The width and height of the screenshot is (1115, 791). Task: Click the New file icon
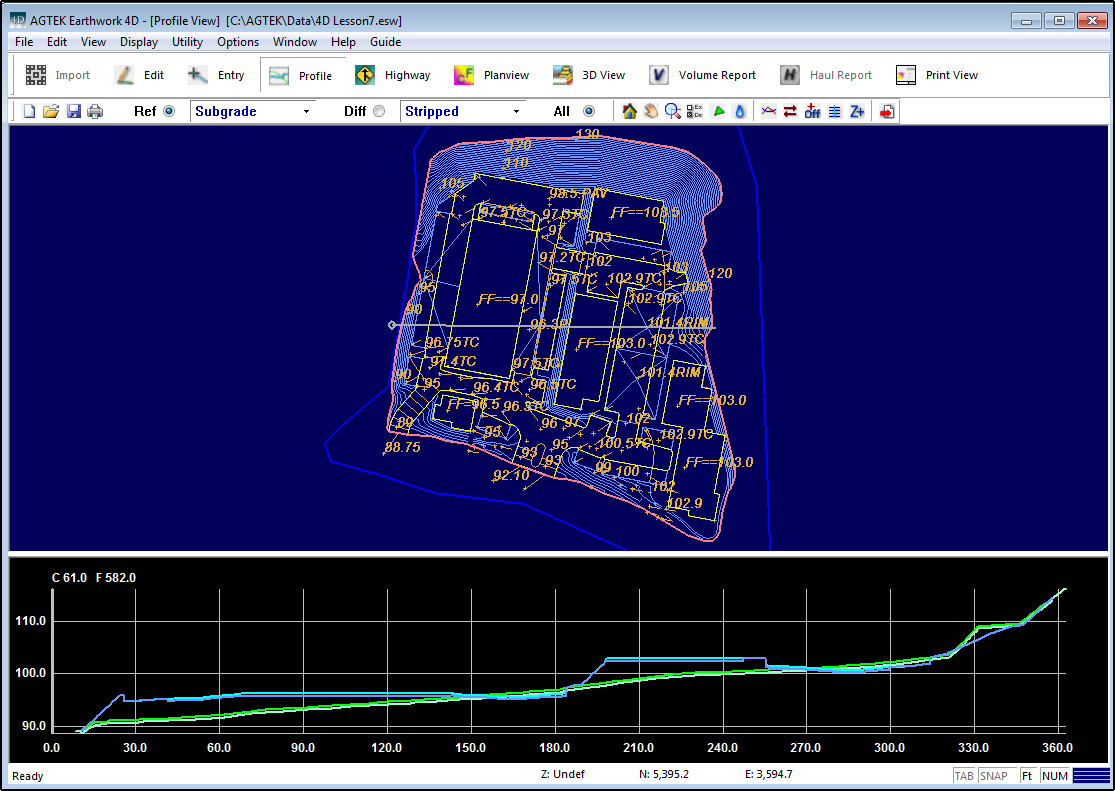click(29, 112)
